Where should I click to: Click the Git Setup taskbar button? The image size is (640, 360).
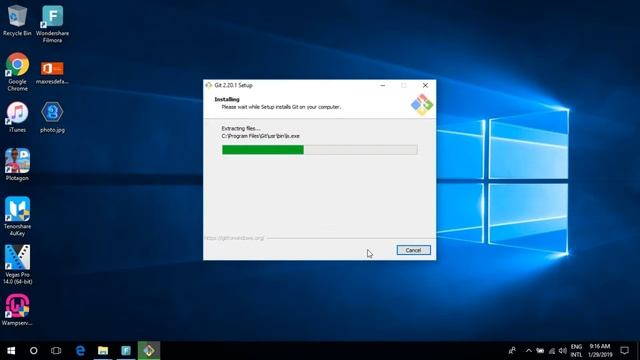click(149, 351)
